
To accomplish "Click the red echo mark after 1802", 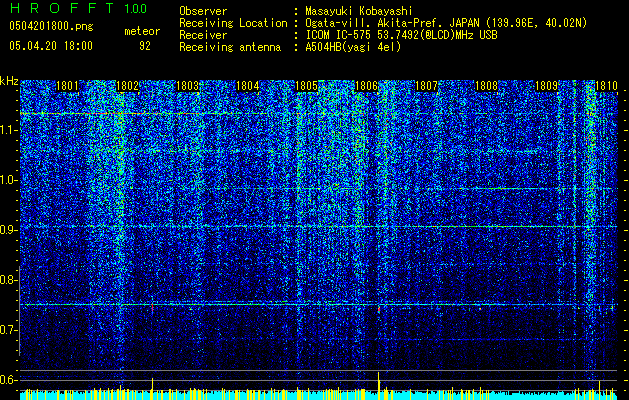I will point(152,308).
